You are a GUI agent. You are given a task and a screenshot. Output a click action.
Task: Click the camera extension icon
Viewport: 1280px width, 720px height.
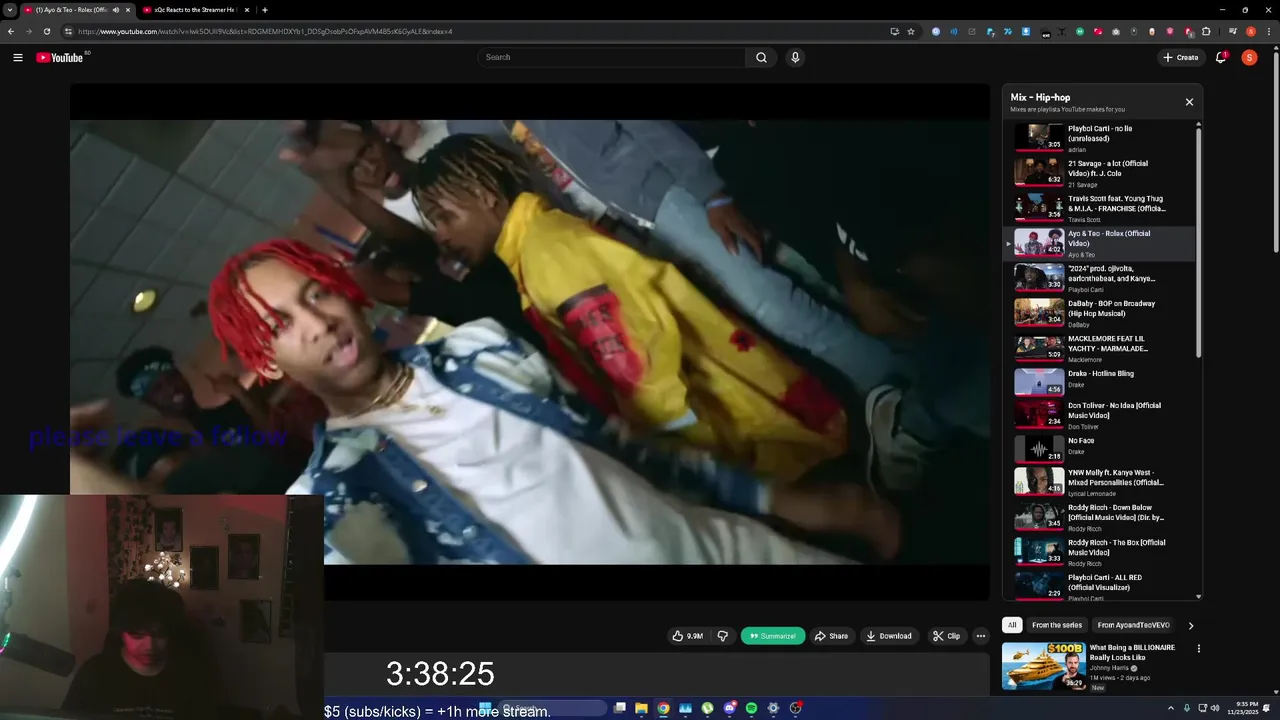tap(1116, 31)
